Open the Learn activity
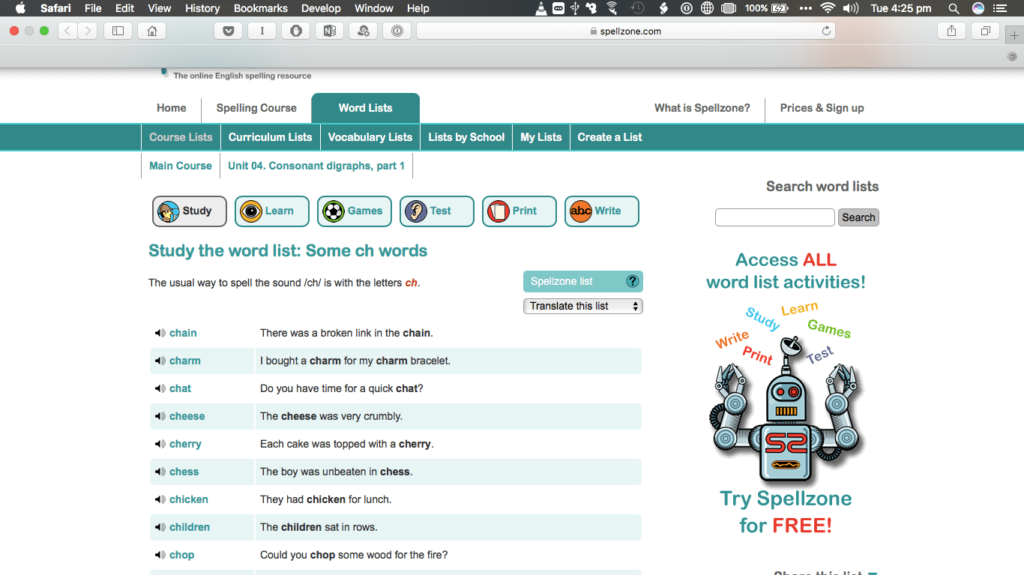 tap(272, 211)
